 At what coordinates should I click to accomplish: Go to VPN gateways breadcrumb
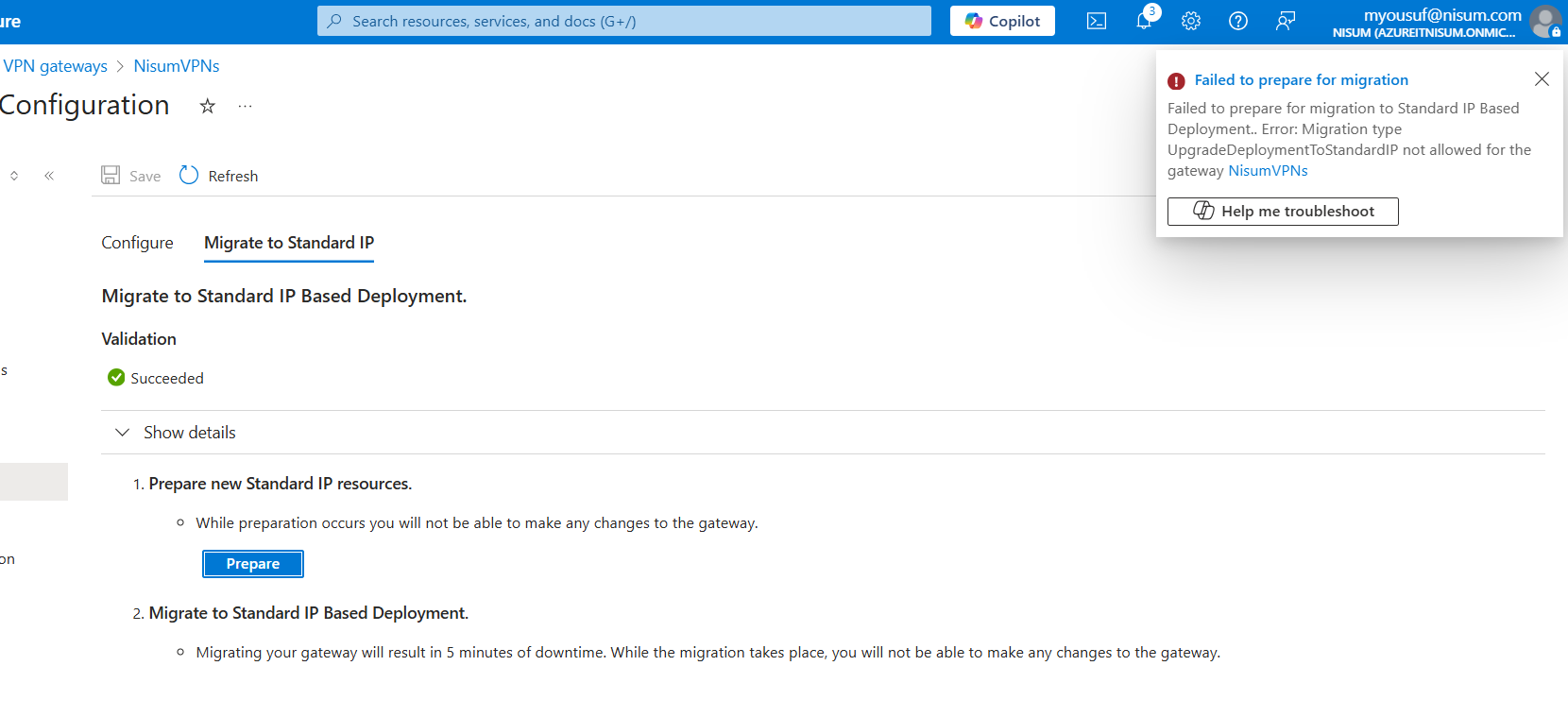tap(55, 66)
